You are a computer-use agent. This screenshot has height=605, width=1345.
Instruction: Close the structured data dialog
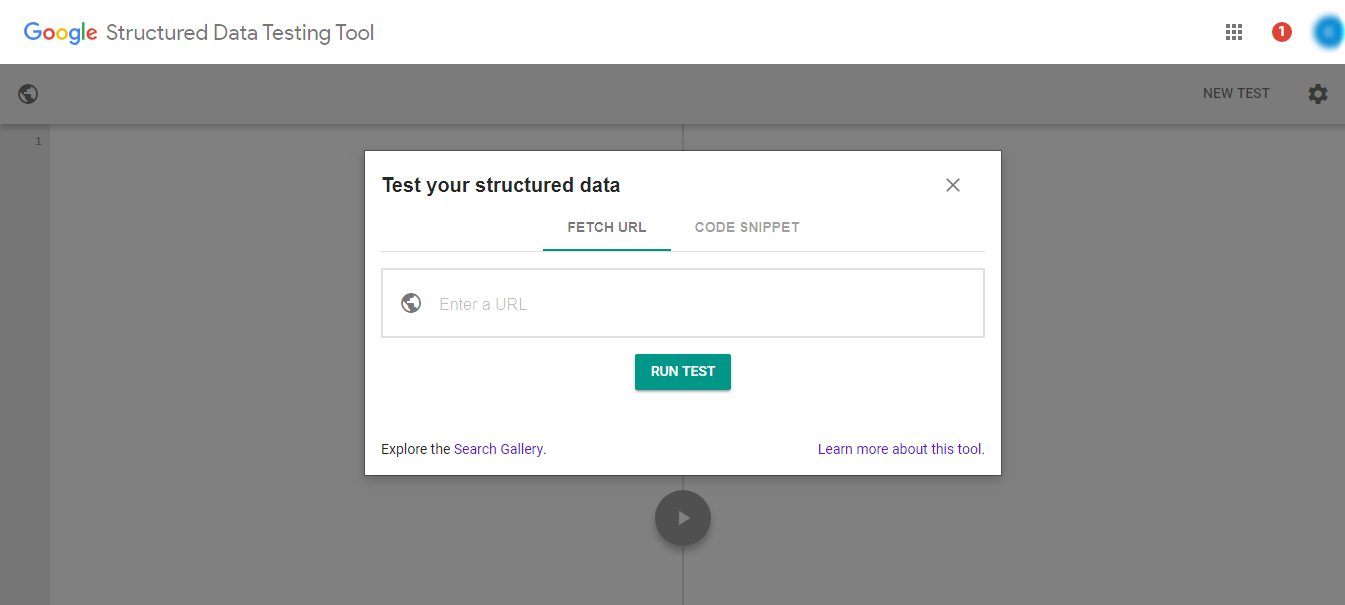pyautogui.click(x=952, y=185)
